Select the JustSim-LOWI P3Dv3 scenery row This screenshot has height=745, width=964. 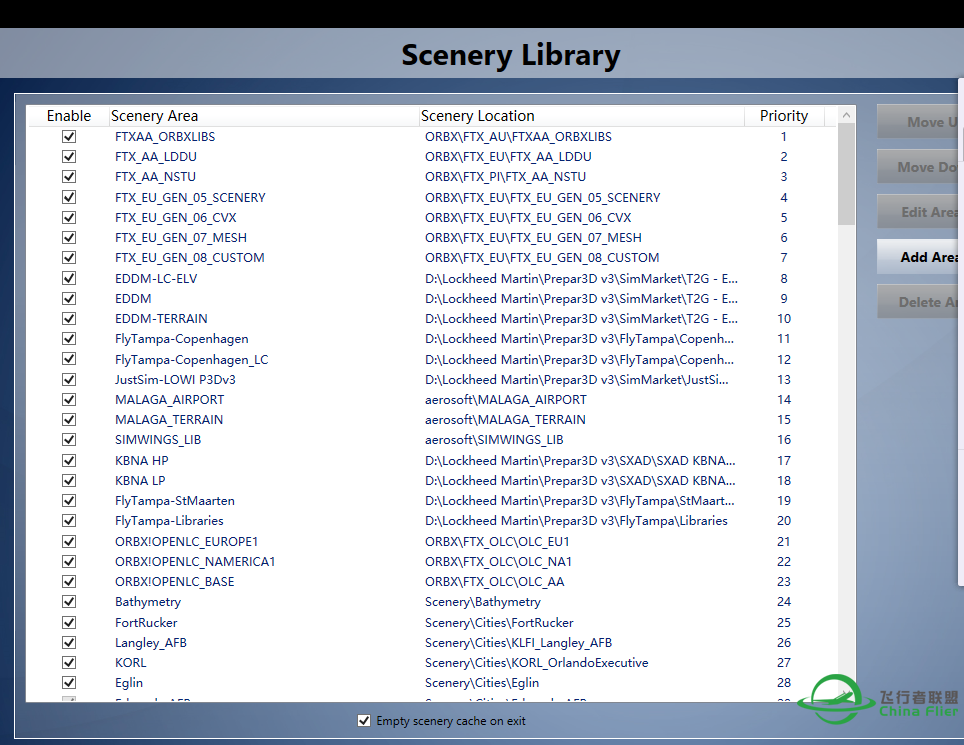[x=175, y=379]
